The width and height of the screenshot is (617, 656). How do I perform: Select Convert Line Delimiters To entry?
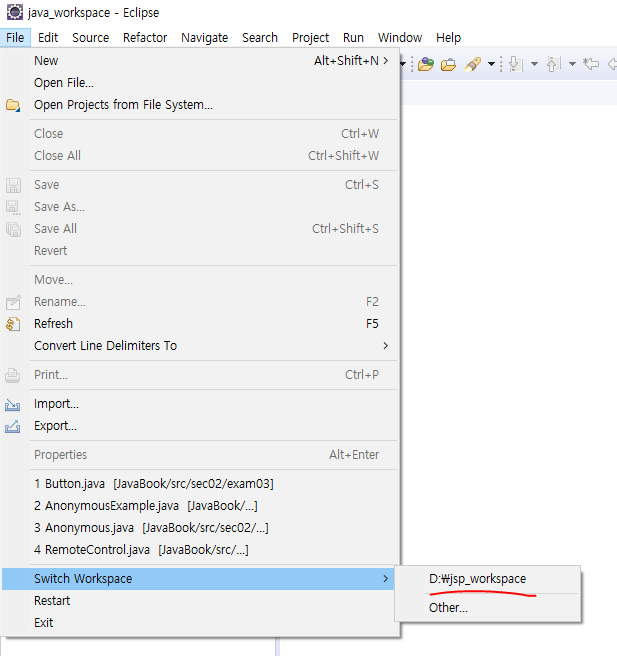(200, 346)
